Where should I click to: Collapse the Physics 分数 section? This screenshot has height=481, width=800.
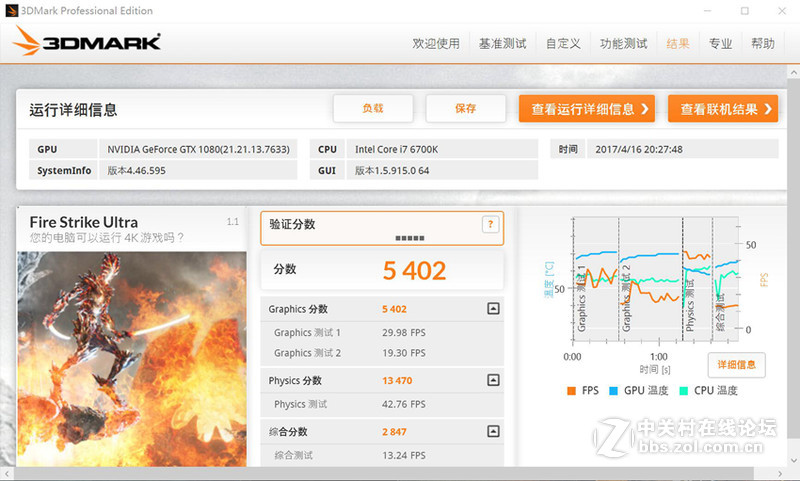click(x=493, y=380)
